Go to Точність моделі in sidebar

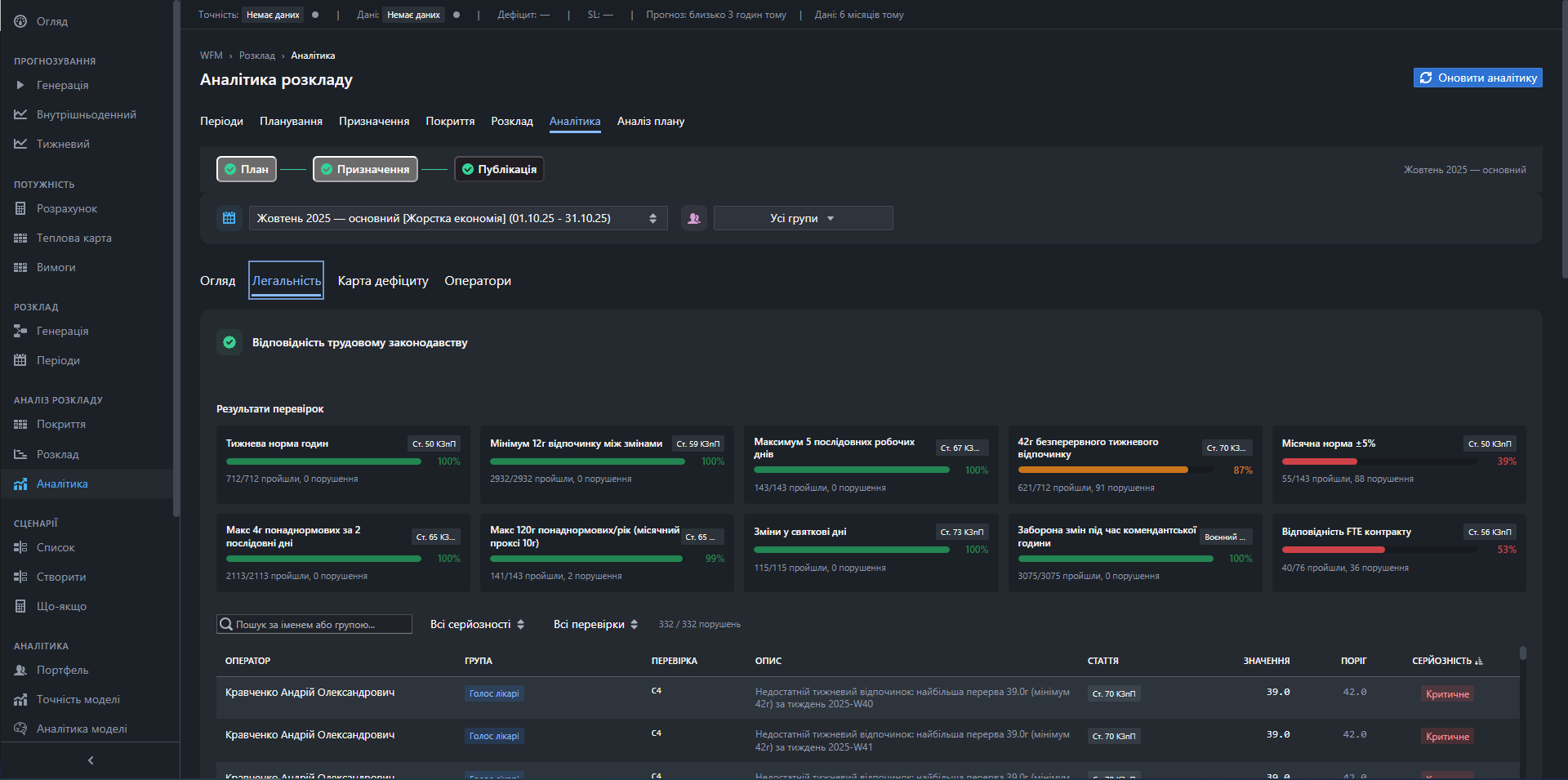78,700
